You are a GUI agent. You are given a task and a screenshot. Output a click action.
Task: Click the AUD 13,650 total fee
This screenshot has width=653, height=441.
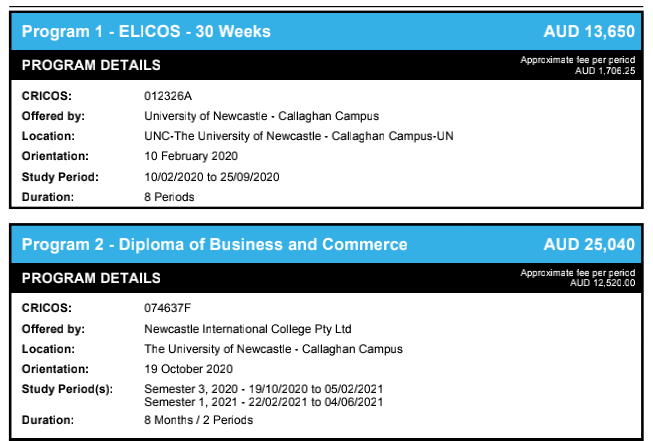[589, 32]
